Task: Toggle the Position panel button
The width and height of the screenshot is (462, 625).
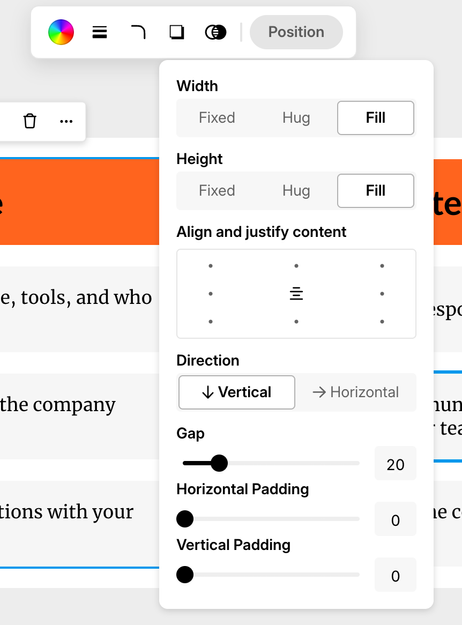Action: coord(296,32)
